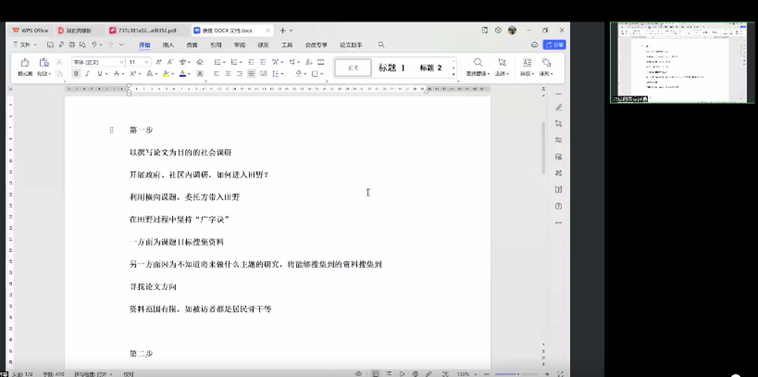Click the undo arrow icon

click(94, 44)
